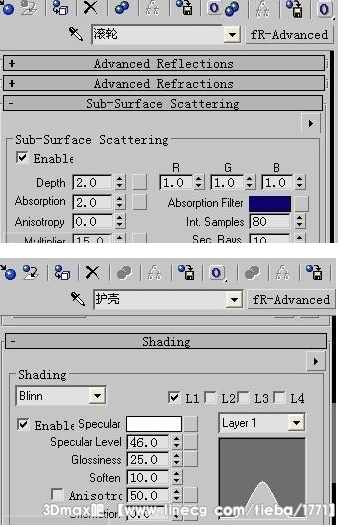Click the Reset X icon in 护壳 toolbar
The image size is (364, 527).
[x=92, y=272]
